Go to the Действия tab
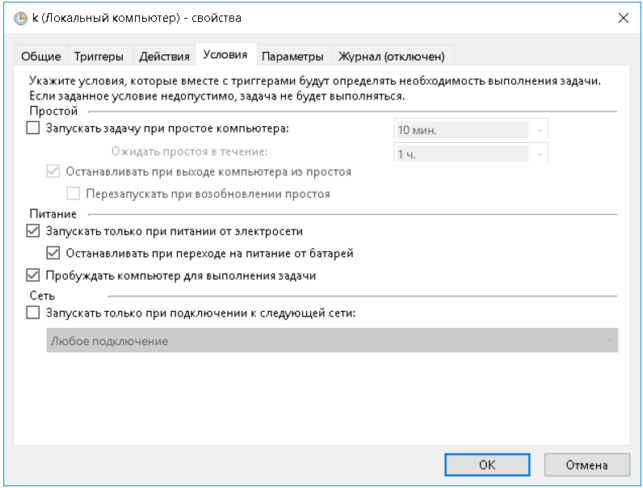The width and height of the screenshot is (643, 488). tap(164, 56)
